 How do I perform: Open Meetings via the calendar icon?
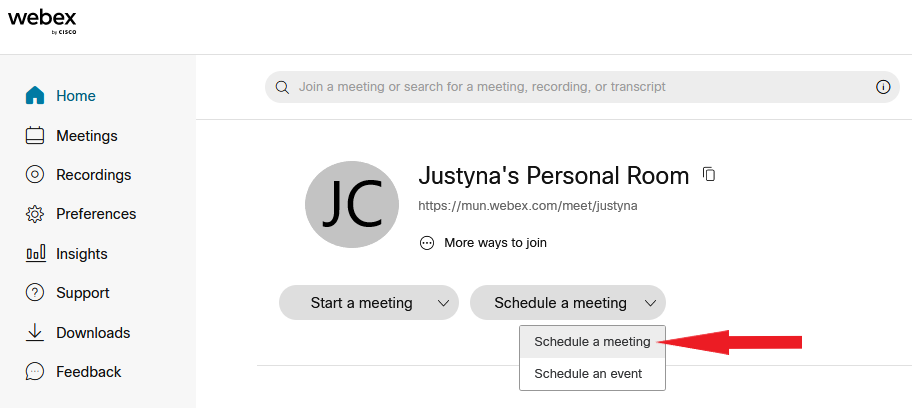point(35,136)
